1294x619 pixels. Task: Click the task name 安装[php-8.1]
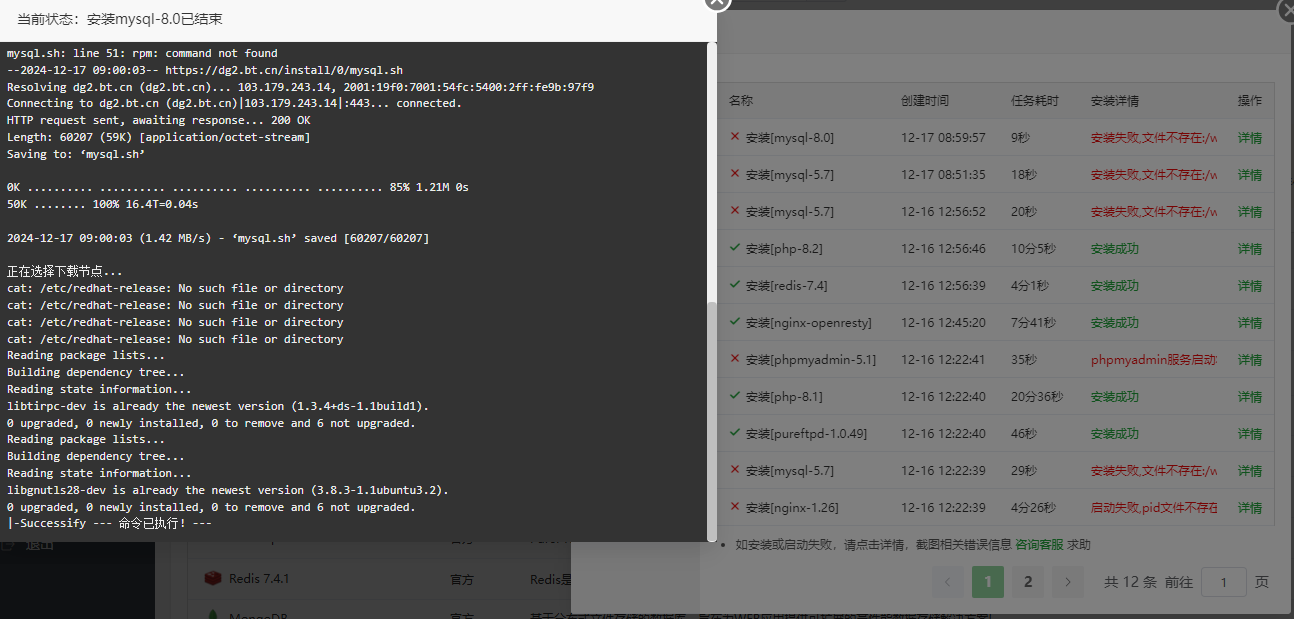pyautogui.click(x=784, y=397)
